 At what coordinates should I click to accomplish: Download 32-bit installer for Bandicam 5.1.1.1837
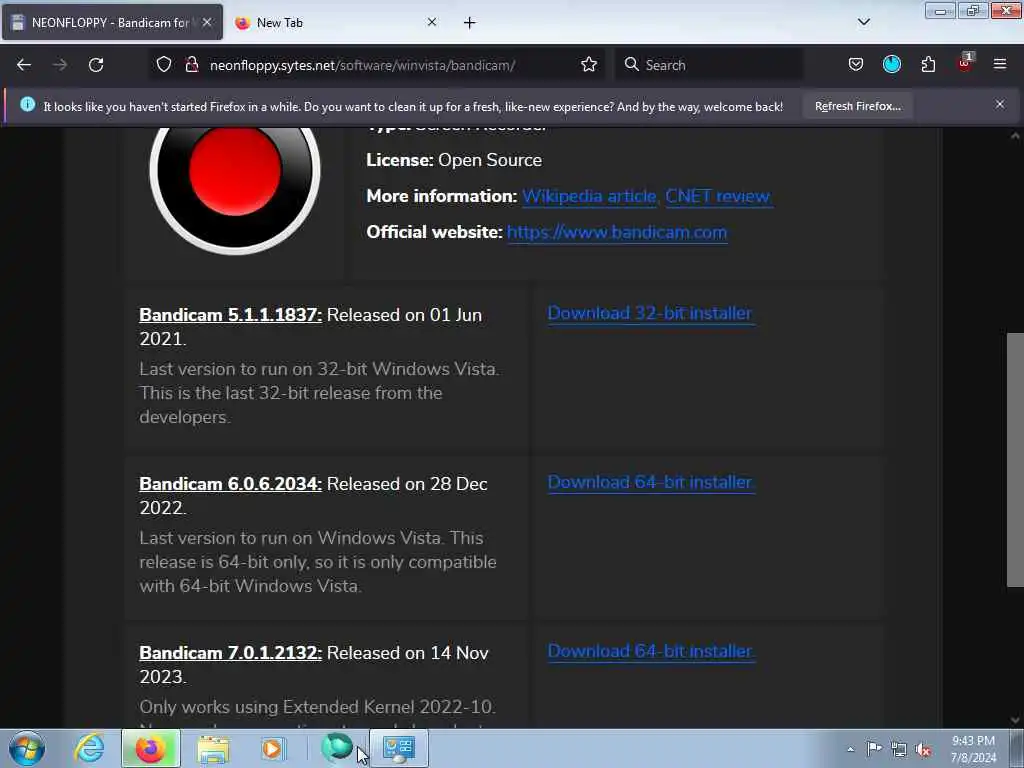pos(650,313)
